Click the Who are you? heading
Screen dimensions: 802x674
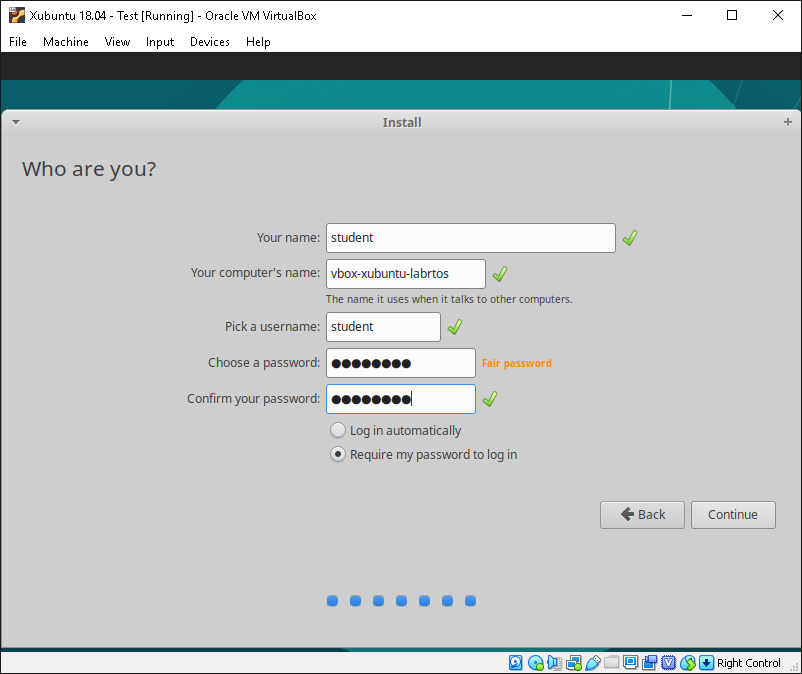89,169
